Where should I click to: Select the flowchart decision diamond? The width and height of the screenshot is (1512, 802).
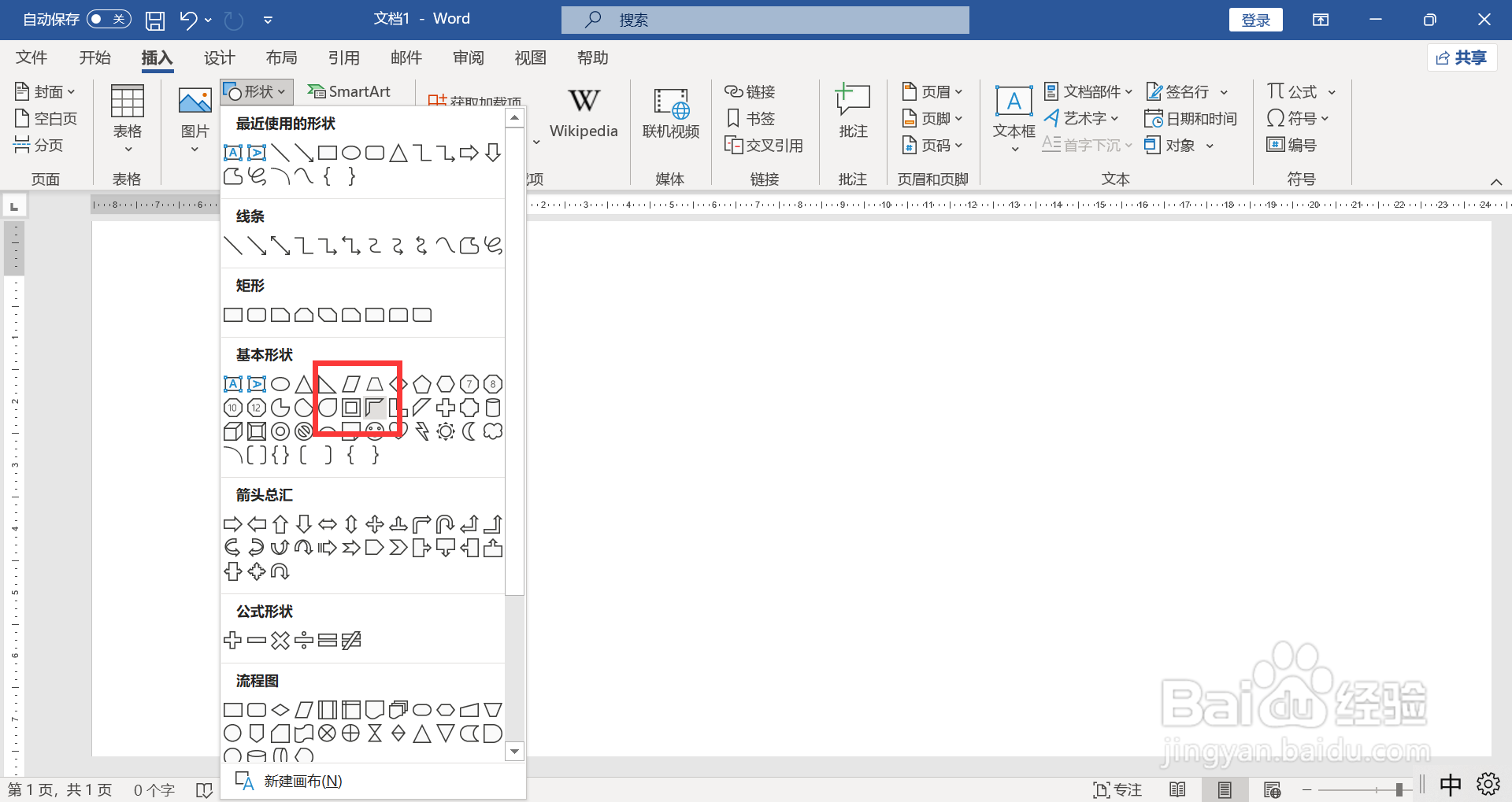point(280,710)
